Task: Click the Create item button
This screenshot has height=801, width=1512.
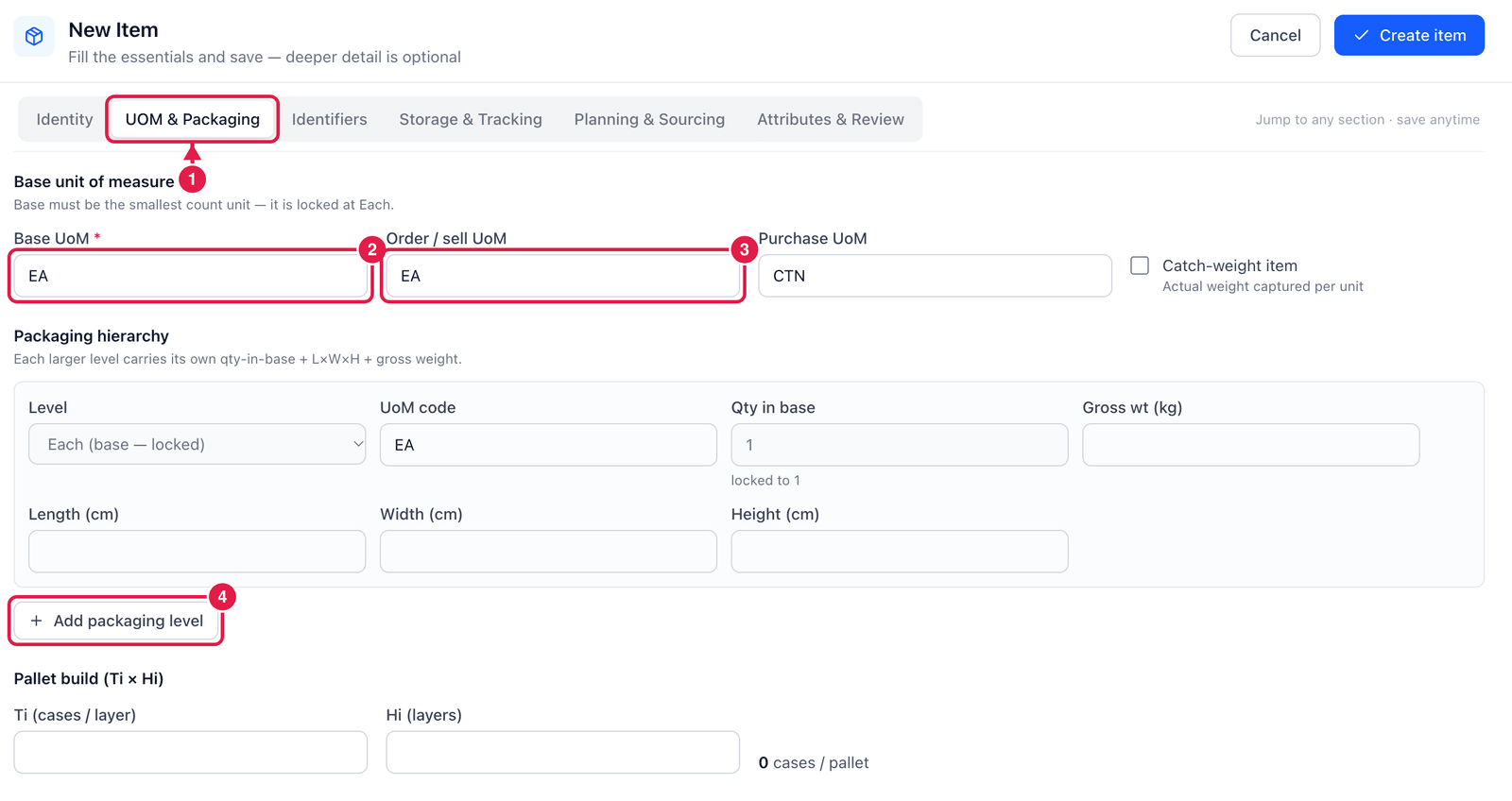Action: pos(1409,35)
